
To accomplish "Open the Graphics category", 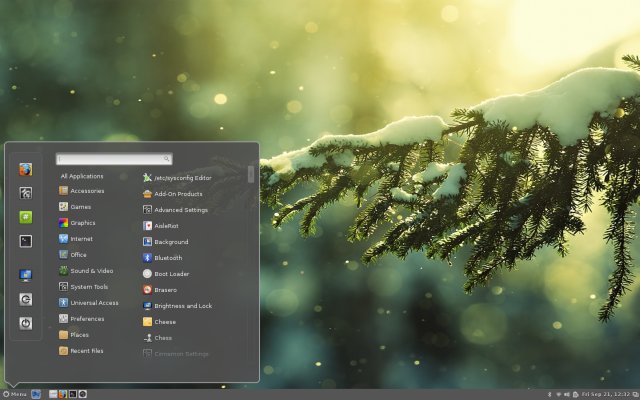I will (x=77, y=223).
